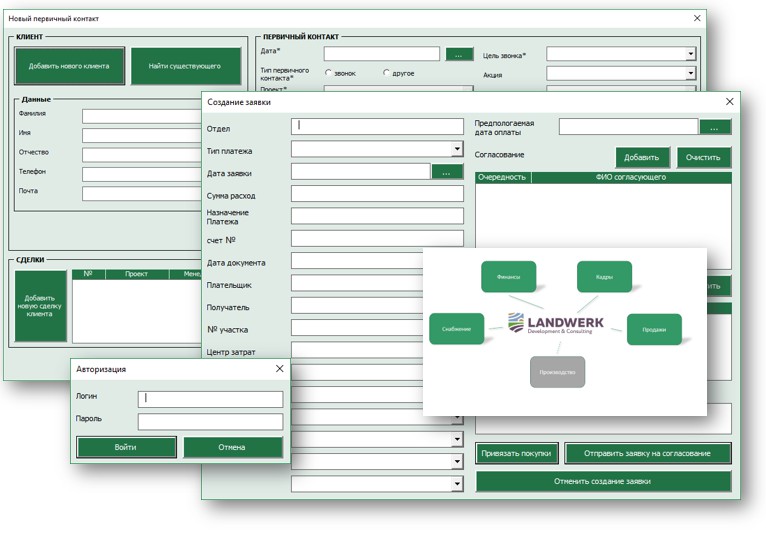The width and height of the screenshot is (766, 538).
Task: Close the 'Создание заявки' window
Action: (x=729, y=101)
